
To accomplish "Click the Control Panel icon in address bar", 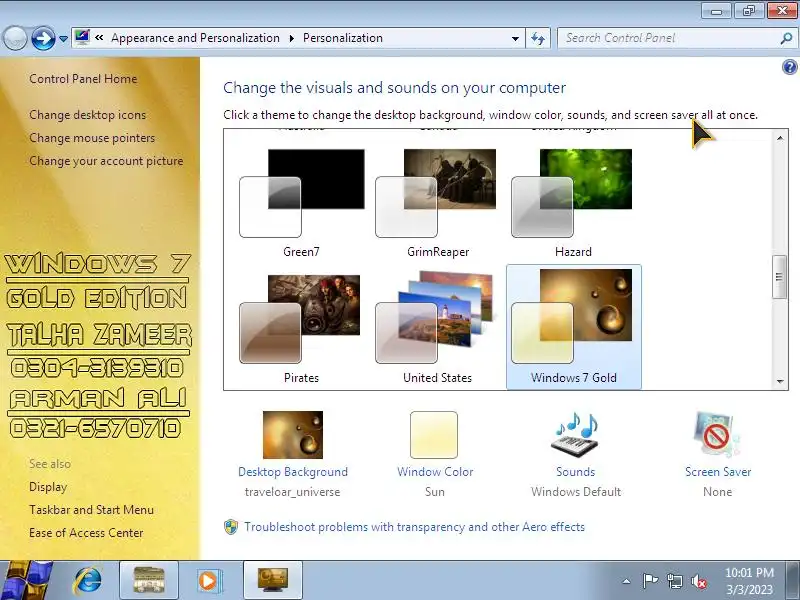I will (x=82, y=37).
